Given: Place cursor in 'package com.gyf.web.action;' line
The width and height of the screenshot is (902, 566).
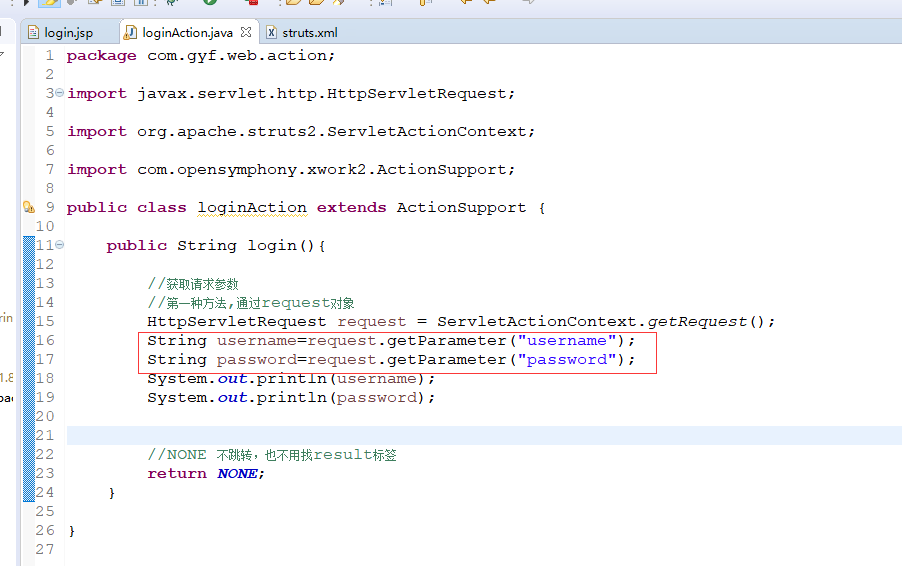Looking at the screenshot, I should coord(200,56).
